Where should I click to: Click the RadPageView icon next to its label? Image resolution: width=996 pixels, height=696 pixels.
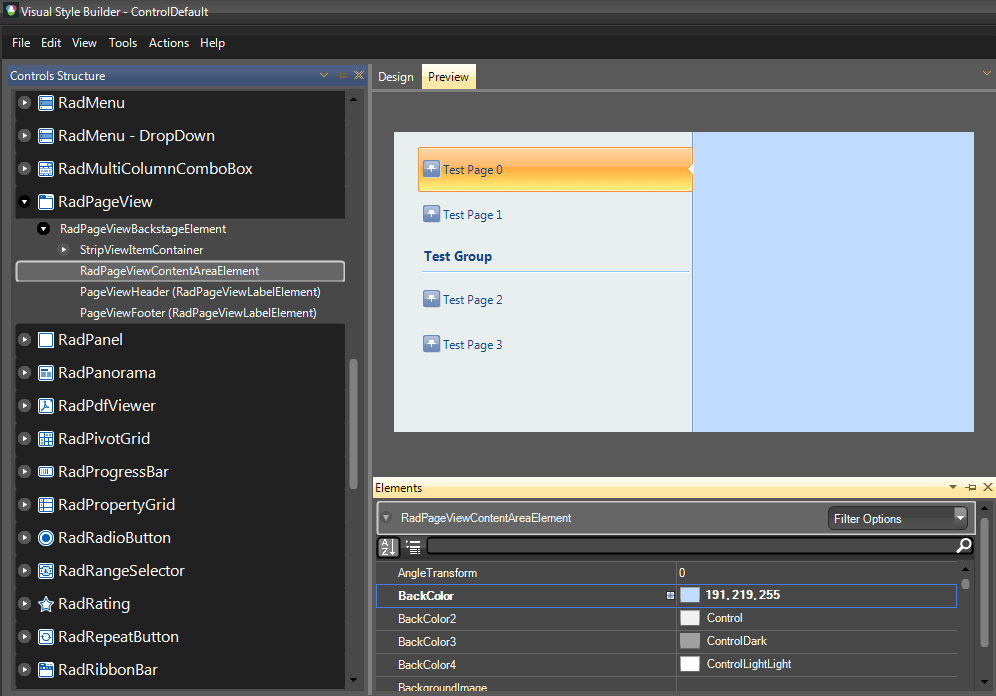(x=44, y=201)
